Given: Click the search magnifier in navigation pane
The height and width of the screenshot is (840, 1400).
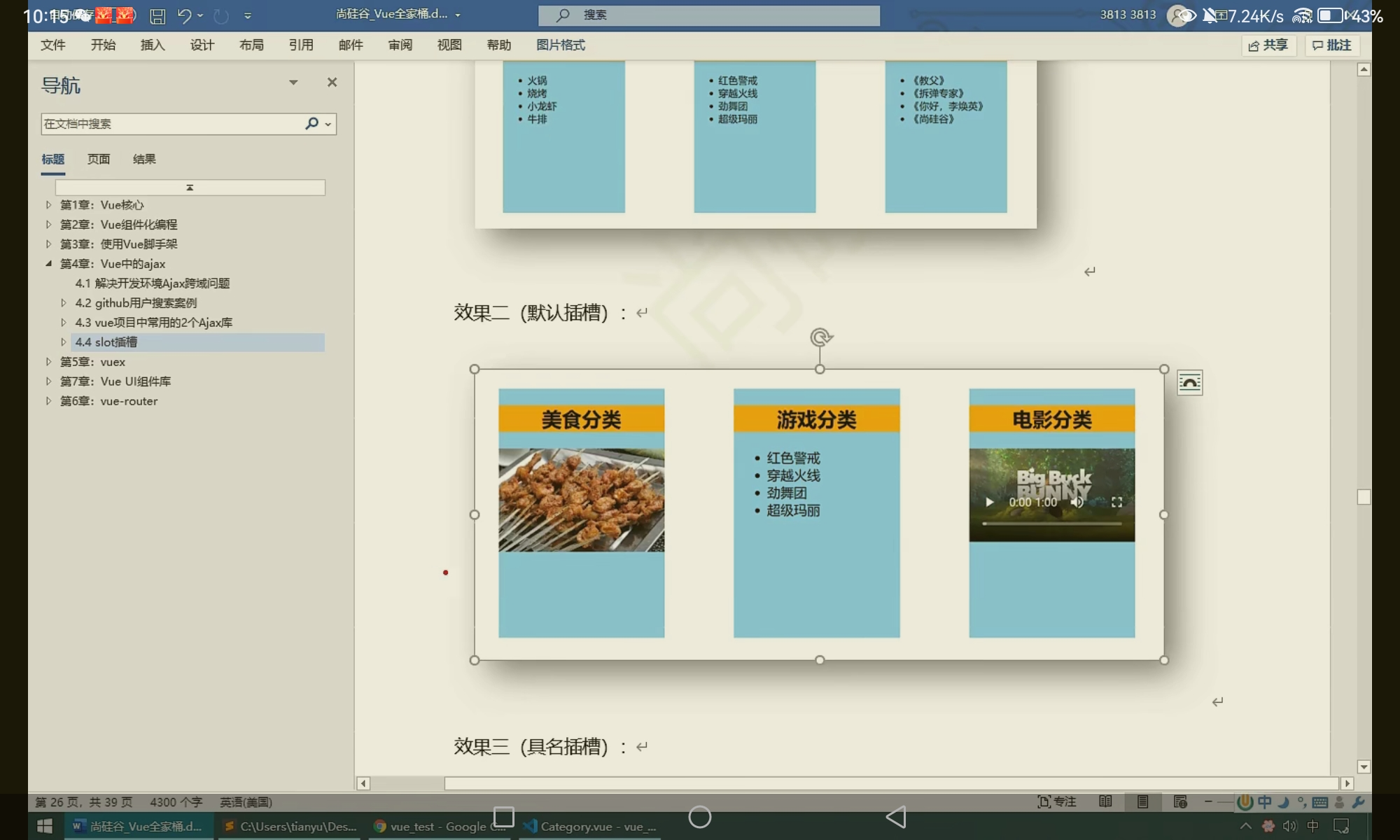Looking at the screenshot, I should pos(312,123).
